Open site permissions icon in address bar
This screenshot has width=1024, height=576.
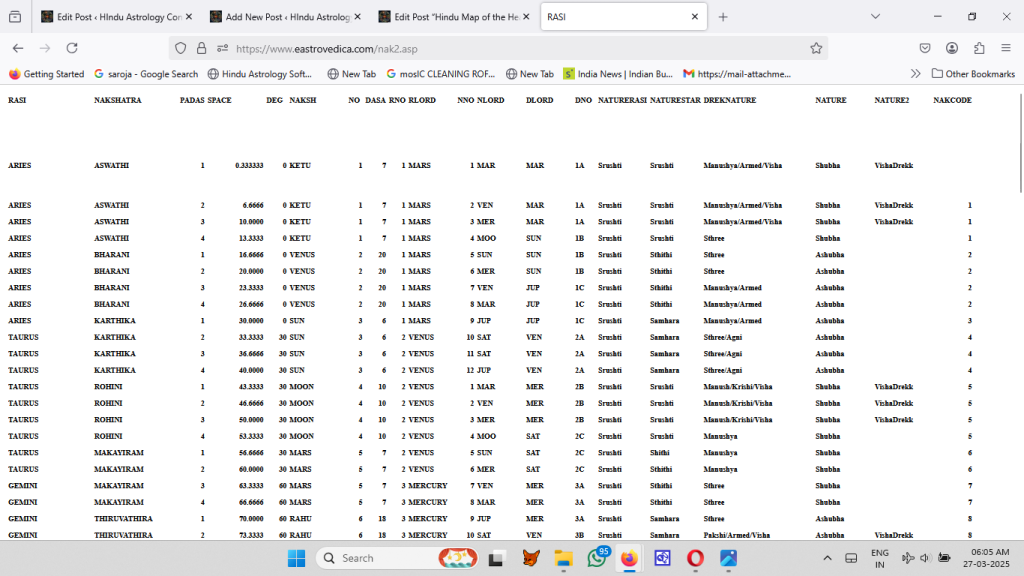click(x=223, y=48)
